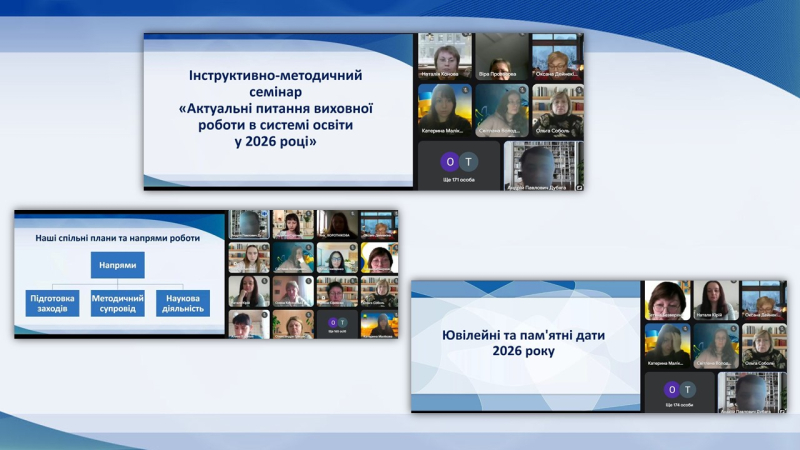Click Андрій Павлович Дубега's tile beside the seminar slide

[543, 165]
